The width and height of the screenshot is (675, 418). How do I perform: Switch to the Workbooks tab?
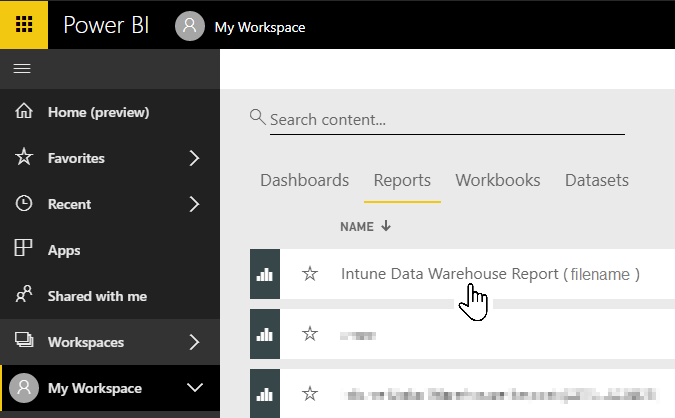click(x=498, y=180)
